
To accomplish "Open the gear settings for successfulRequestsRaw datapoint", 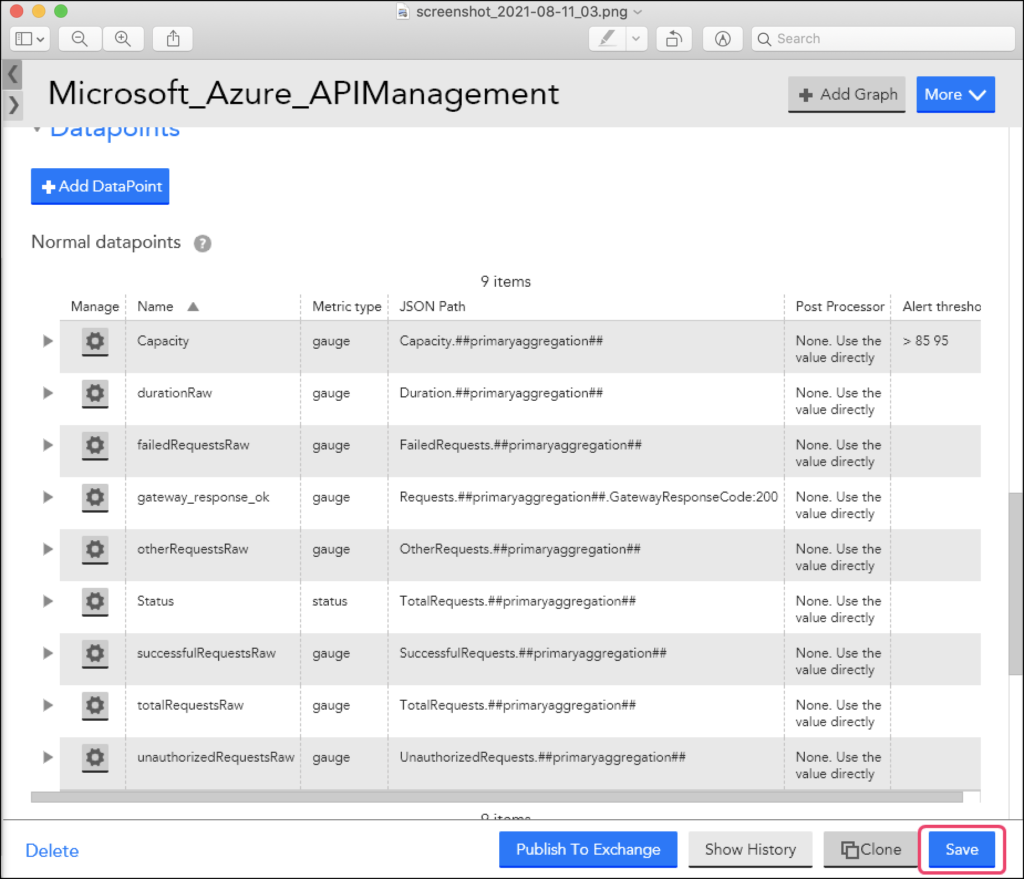I will click(x=95, y=654).
